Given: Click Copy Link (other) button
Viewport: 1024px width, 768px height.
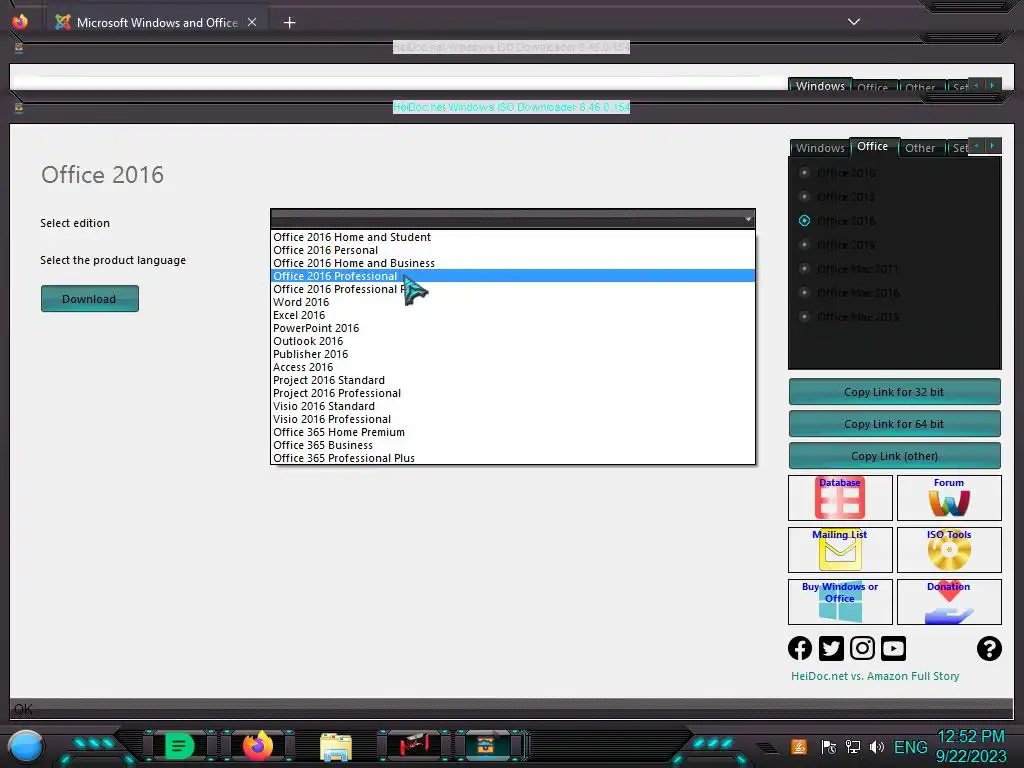Looking at the screenshot, I should coord(894,456).
